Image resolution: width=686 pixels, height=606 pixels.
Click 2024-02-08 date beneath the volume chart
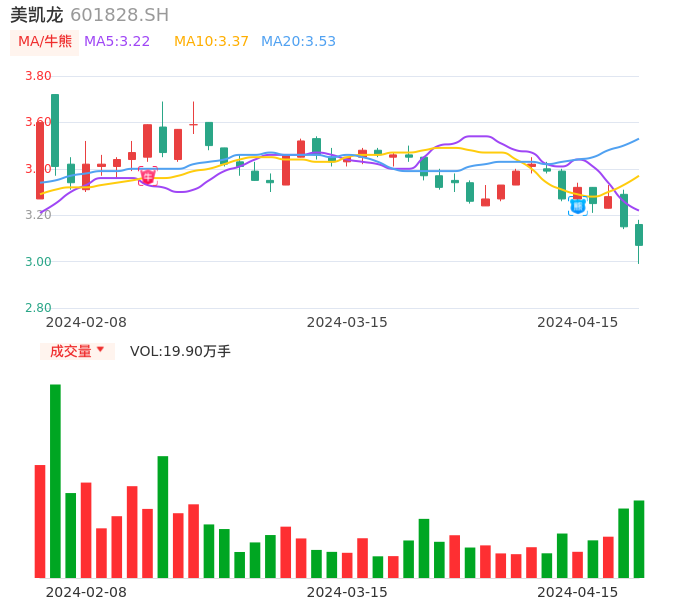point(86,592)
